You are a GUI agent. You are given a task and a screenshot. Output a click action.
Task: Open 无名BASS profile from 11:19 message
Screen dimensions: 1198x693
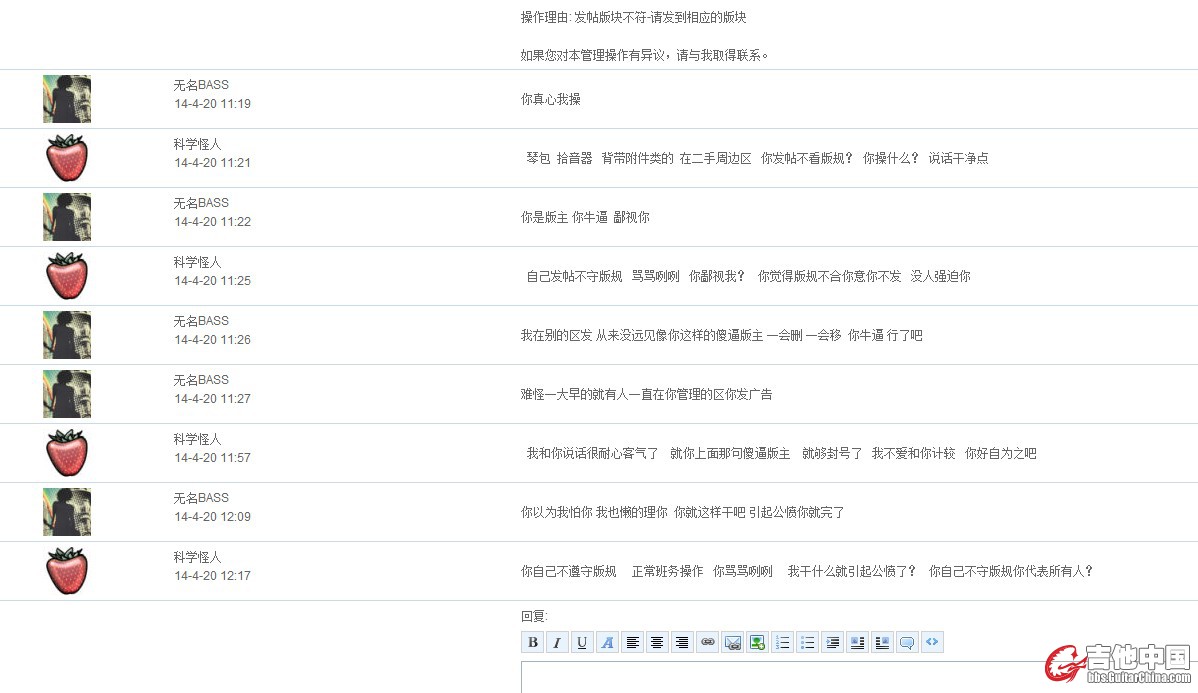point(201,85)
